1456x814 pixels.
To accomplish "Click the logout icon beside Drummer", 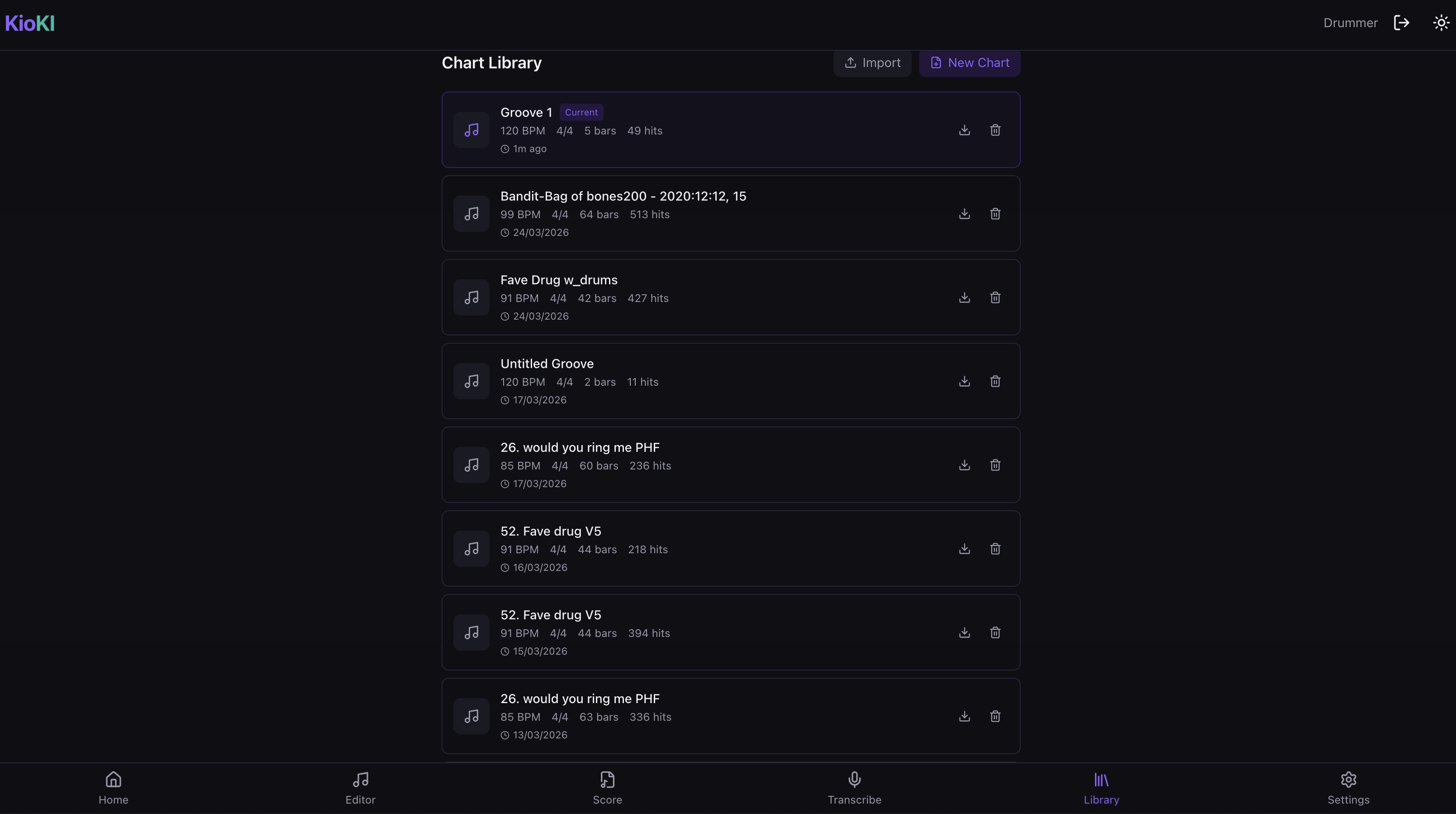I will [x=1402, y=23].
